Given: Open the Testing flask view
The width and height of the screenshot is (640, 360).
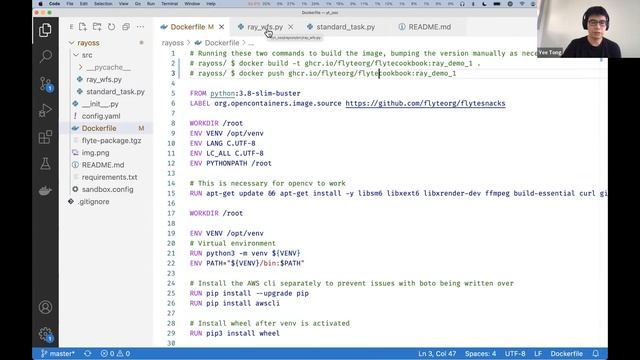Looking at the screenshot, I should tap(45, 164).
